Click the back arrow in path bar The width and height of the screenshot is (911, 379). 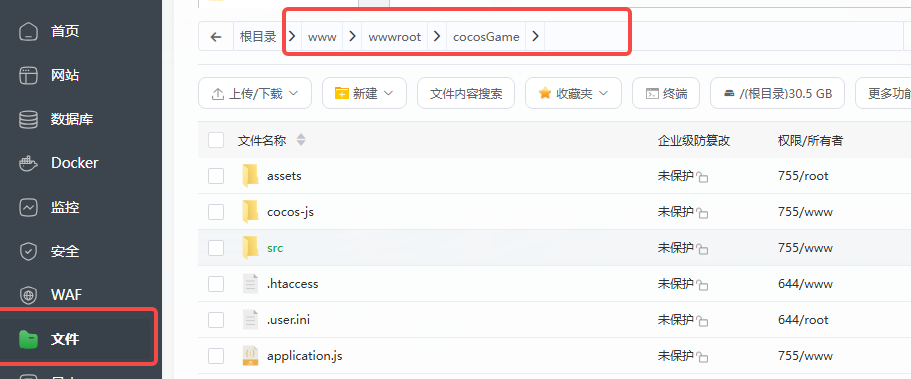(216, 37)
